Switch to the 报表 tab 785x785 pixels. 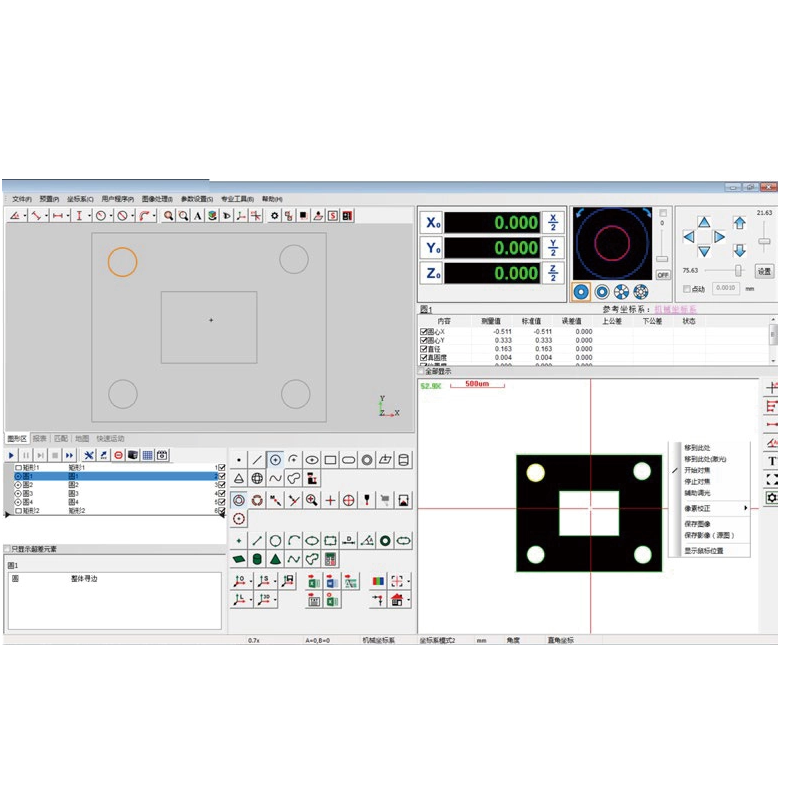coord(40,438)
